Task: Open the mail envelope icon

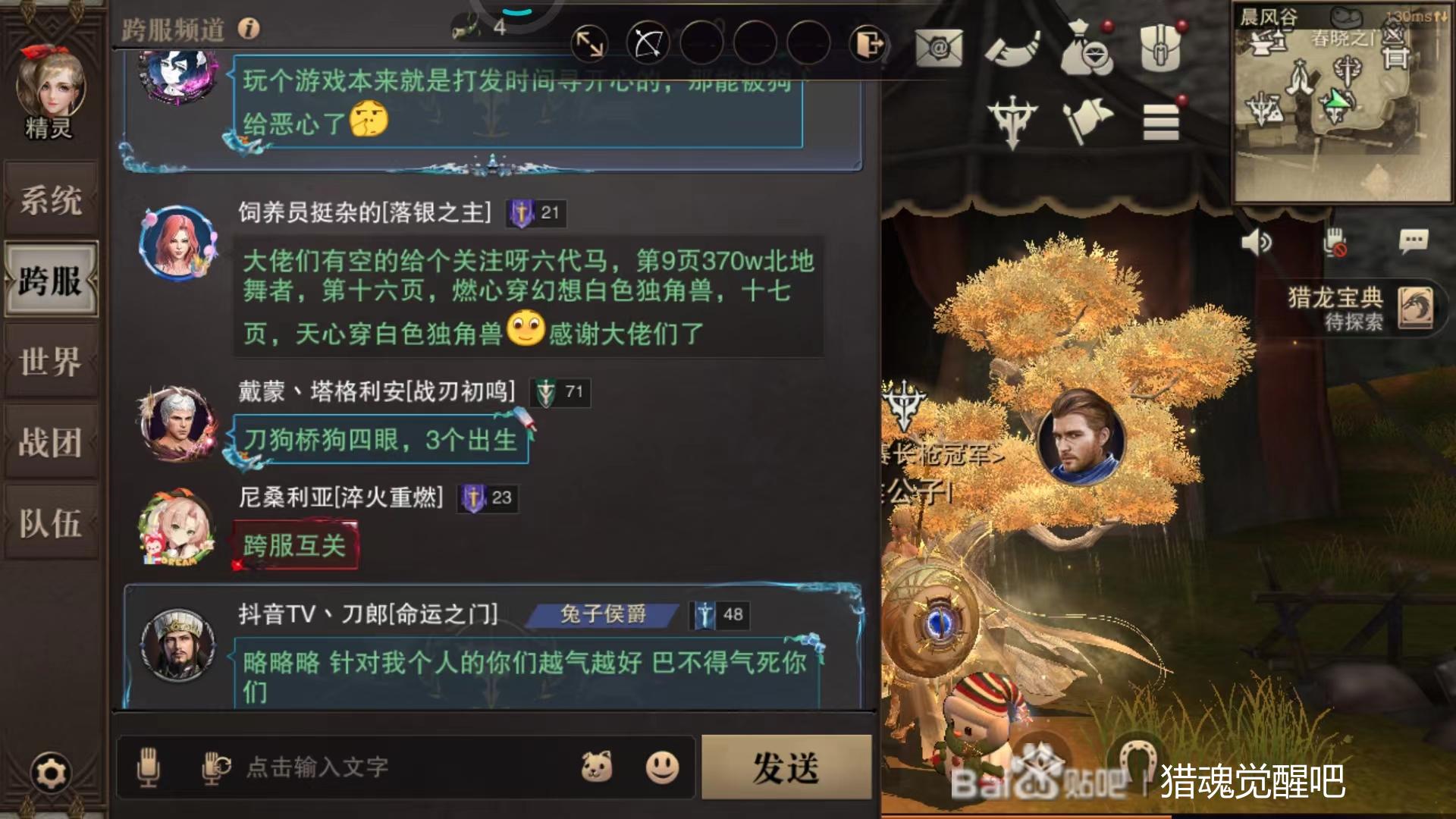Action: [939, 47]
